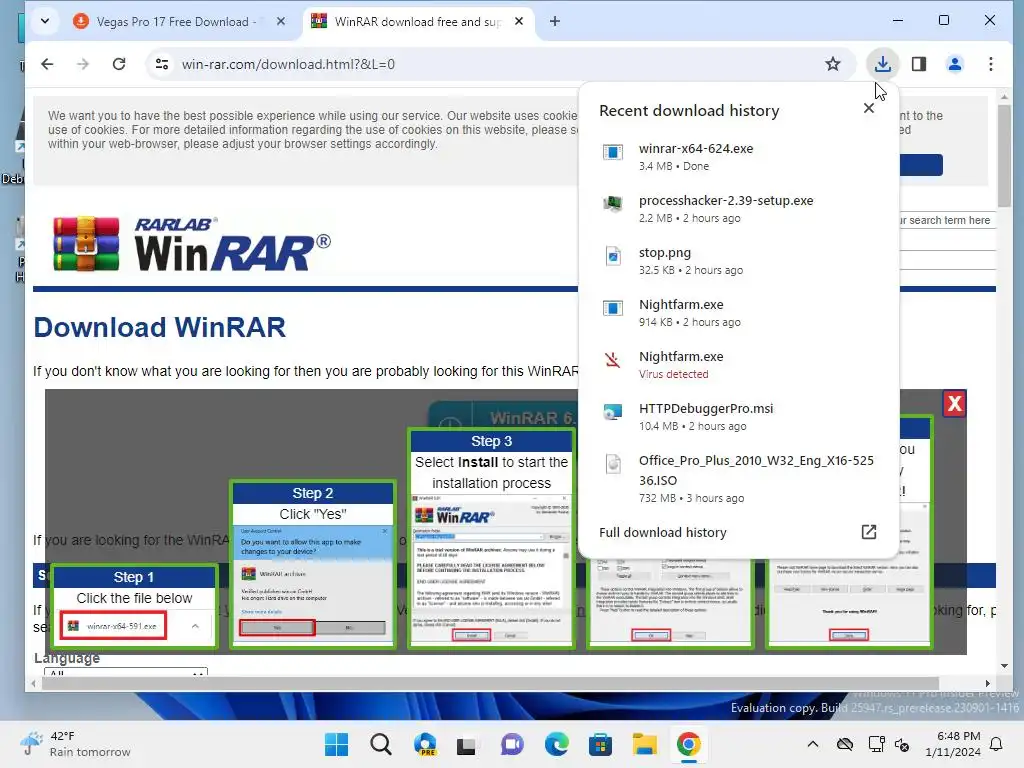Expand the tab search dropdown arrow
The width and height of the screenshot is (1024, 768).
[x=44, y=22]
